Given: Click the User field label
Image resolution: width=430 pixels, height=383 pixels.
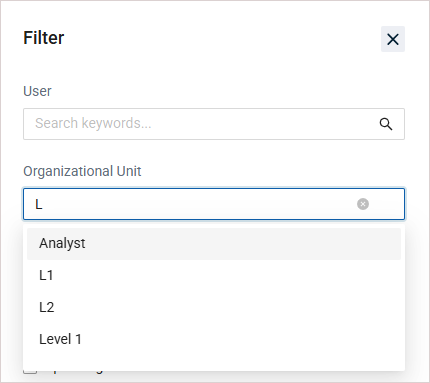Looking at the screenshot, I should click(37, 91).
